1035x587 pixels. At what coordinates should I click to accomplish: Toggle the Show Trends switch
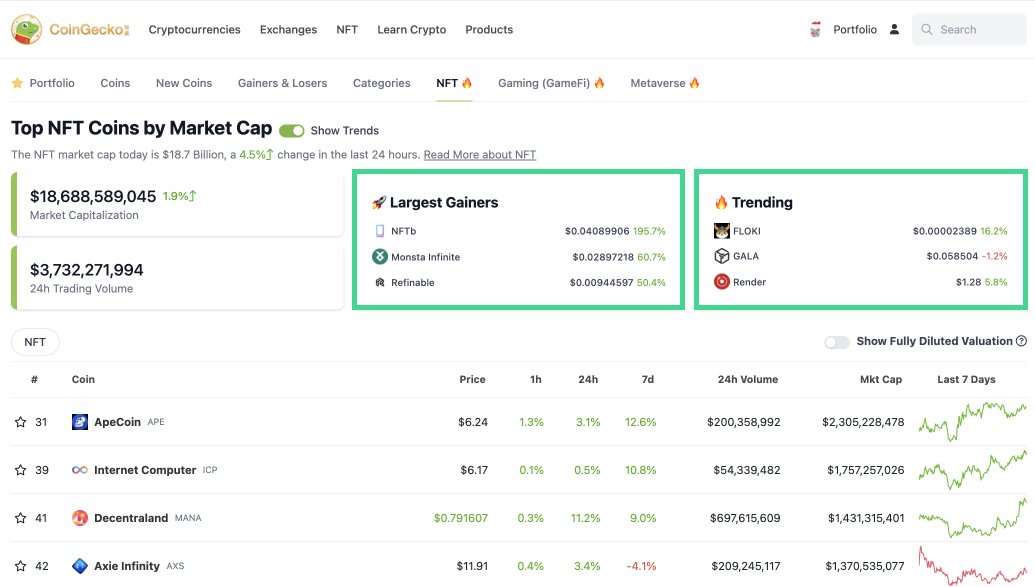292,131
